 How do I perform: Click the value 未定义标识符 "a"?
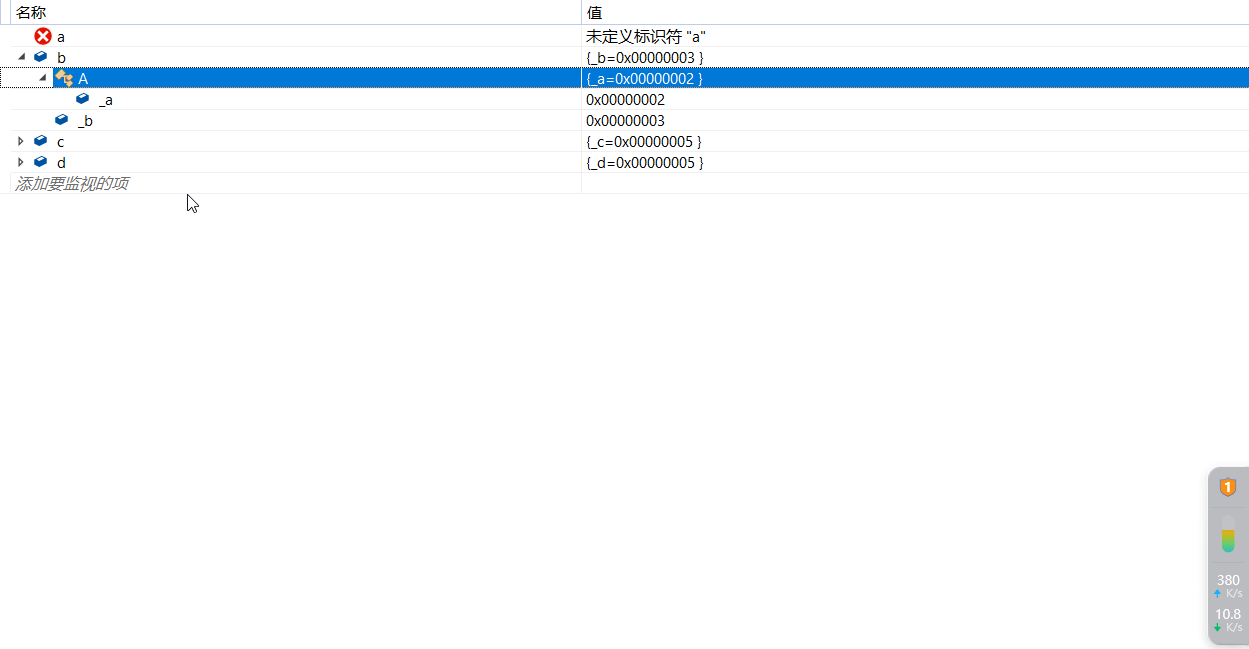point(646,36)
